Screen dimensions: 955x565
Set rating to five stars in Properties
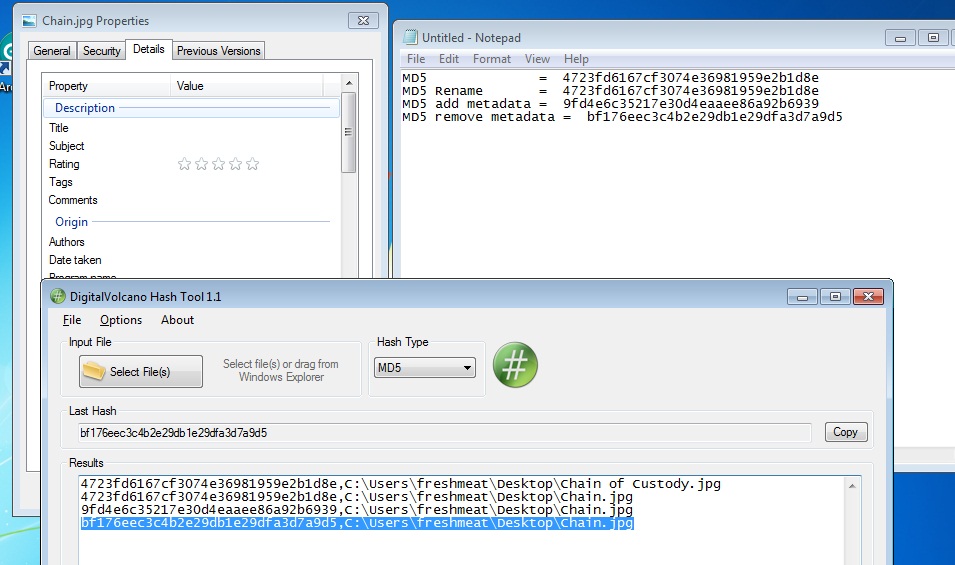pos(253,164)
